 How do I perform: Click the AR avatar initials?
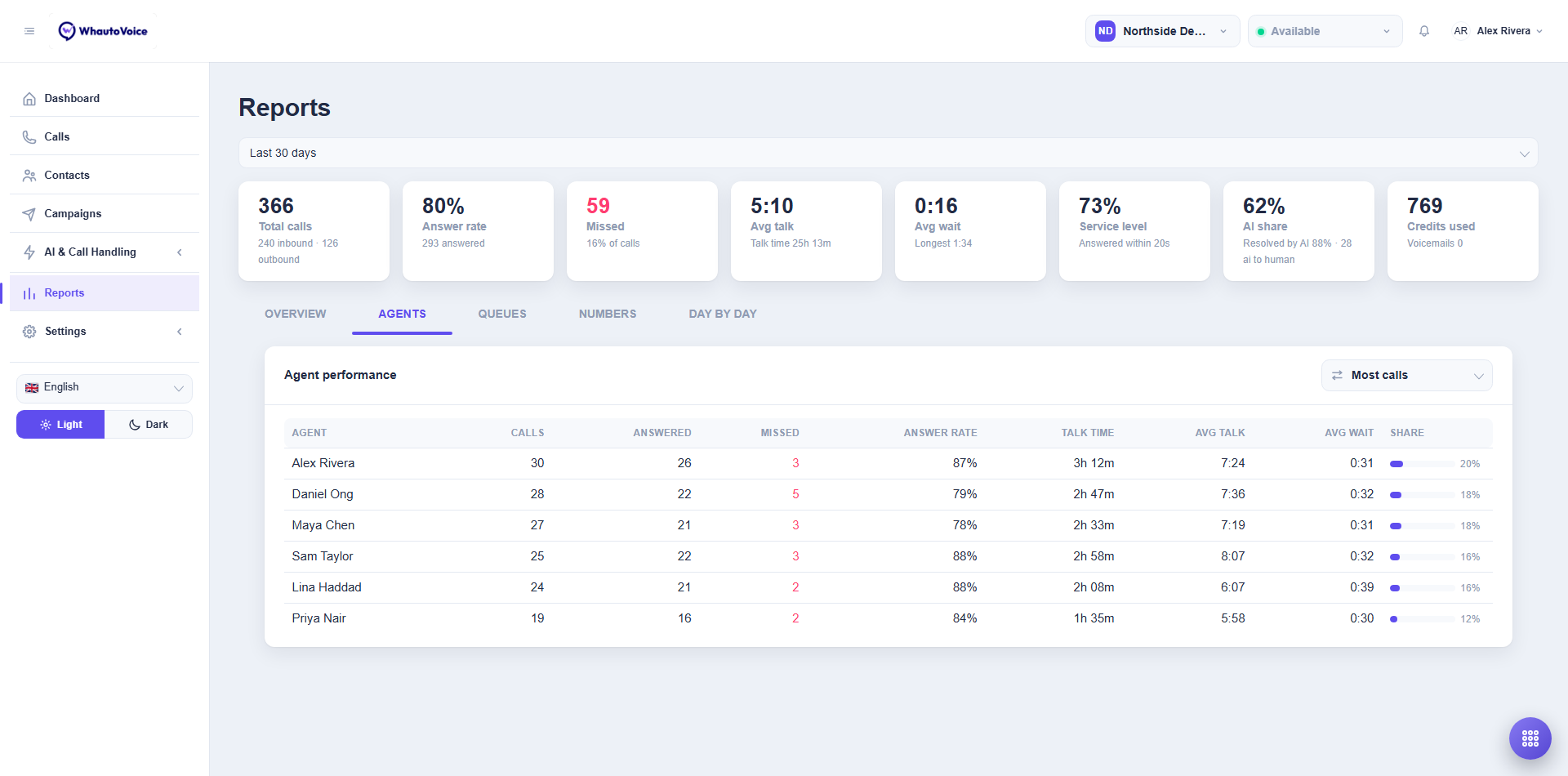[1460, 31]
